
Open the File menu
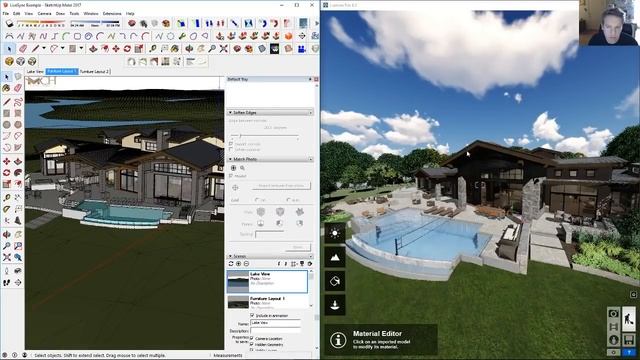pyautogui.click(x=6, y=13)
